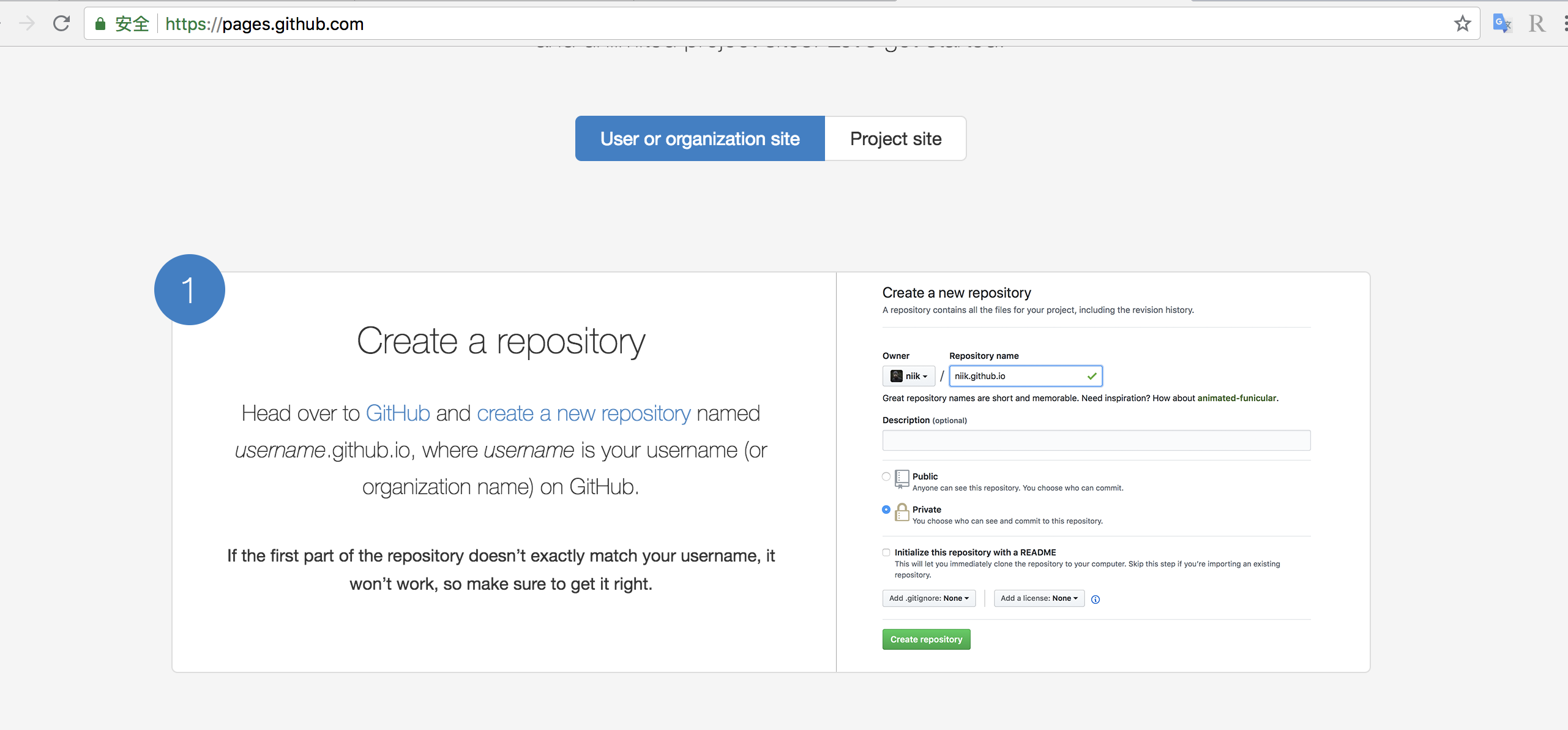Click the Owner label text

pyautogui.click(x=895, y=356)
